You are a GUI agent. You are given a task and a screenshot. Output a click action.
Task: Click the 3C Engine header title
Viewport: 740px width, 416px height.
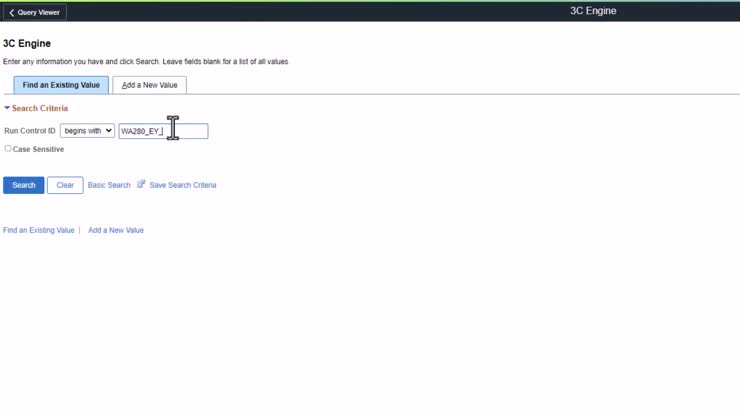[593, 11]
